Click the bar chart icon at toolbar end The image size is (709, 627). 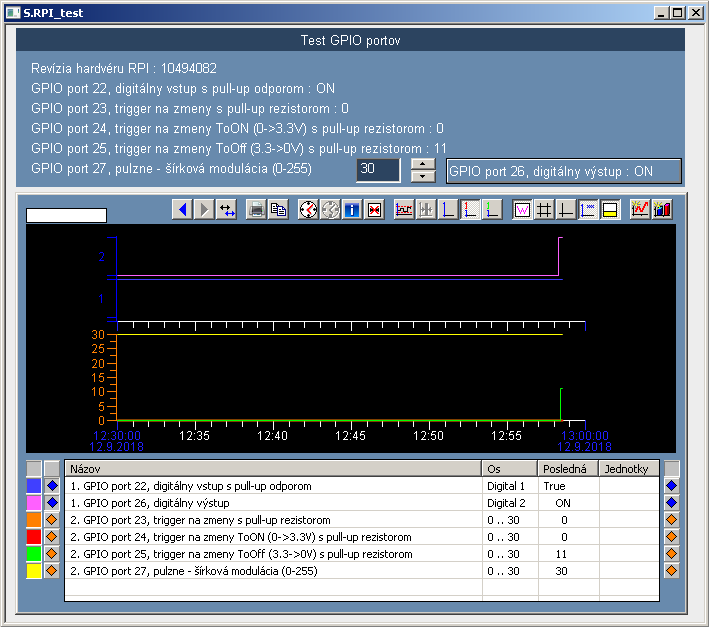click(661, 209)
